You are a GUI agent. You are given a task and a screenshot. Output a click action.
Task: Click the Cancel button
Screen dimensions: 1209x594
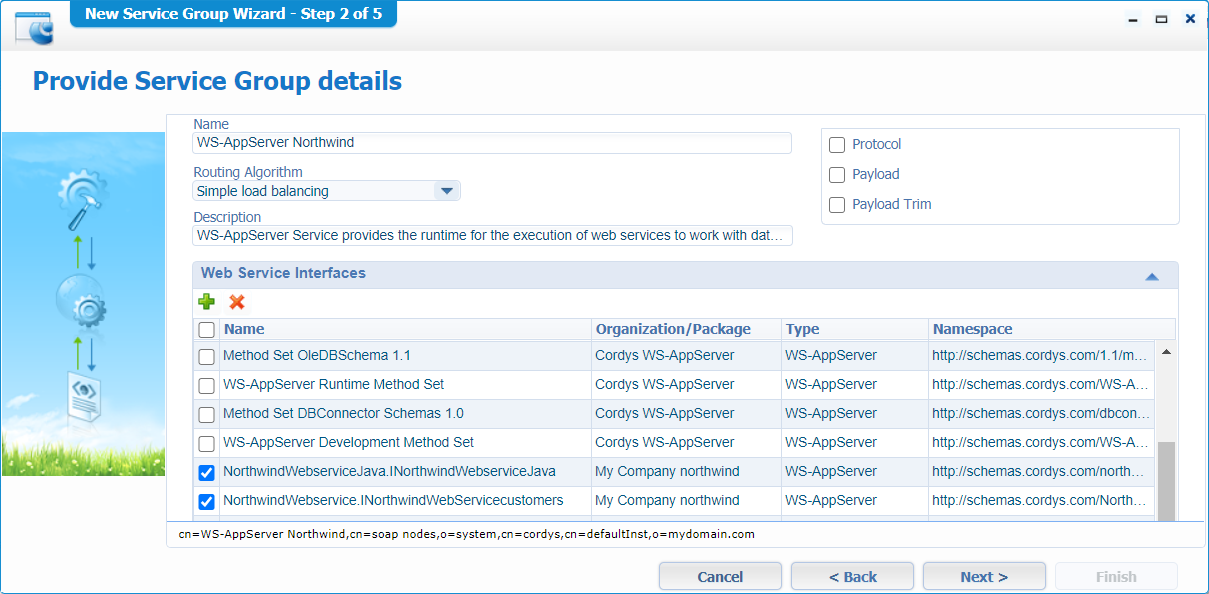[x=720, y=577]
